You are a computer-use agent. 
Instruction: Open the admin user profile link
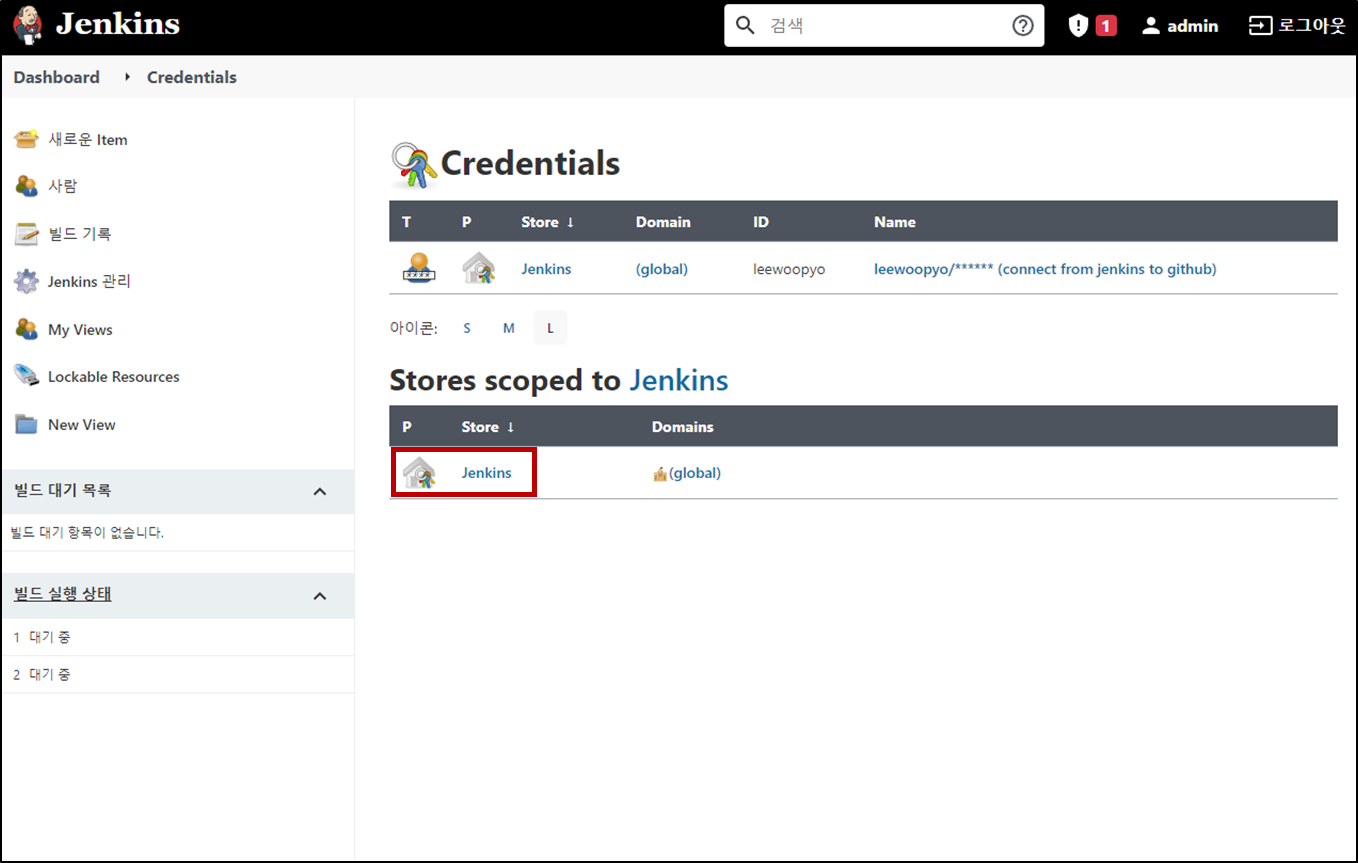click(1180, 26)
